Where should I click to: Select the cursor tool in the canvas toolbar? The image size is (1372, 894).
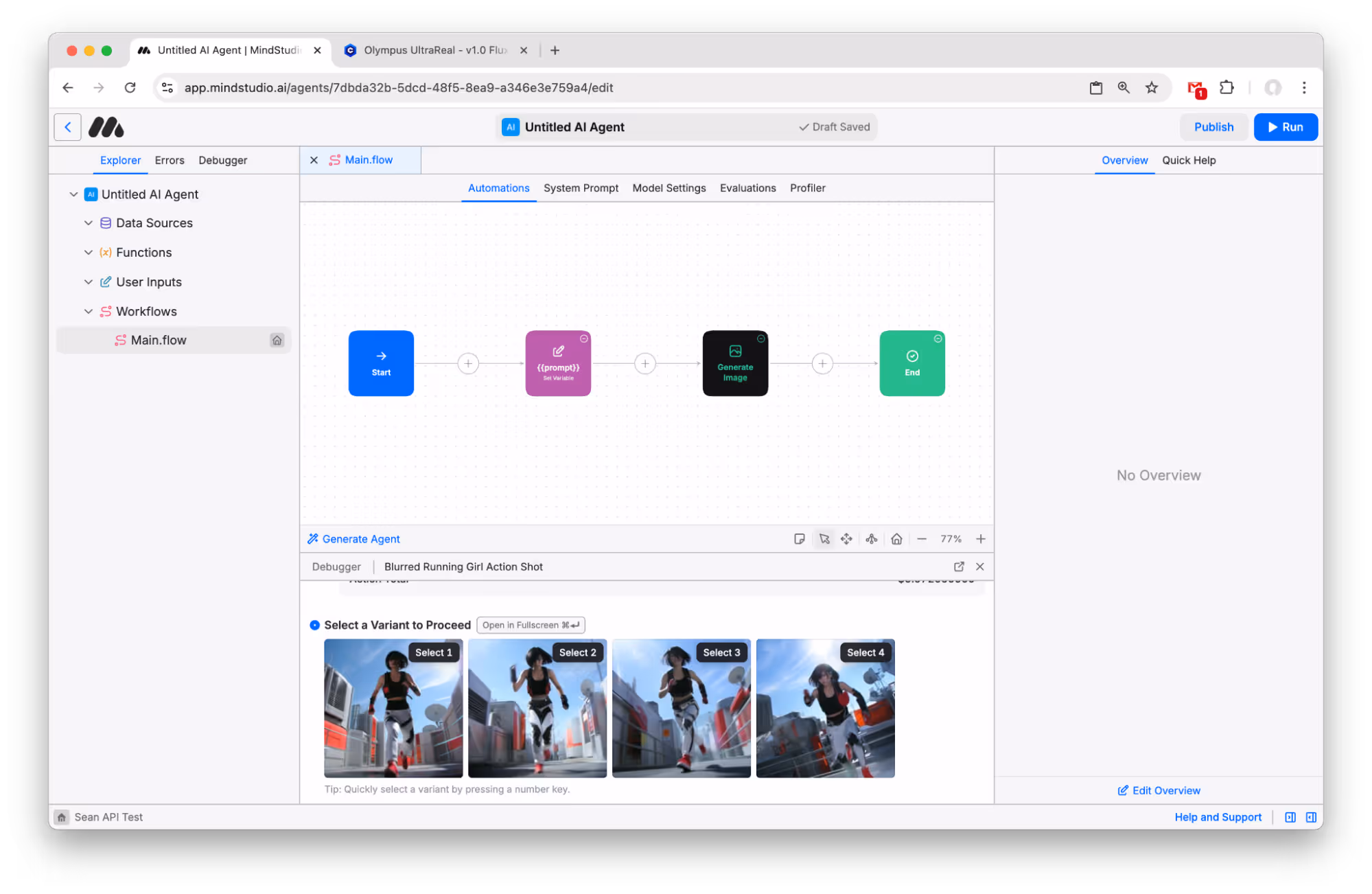coord(824,538)
